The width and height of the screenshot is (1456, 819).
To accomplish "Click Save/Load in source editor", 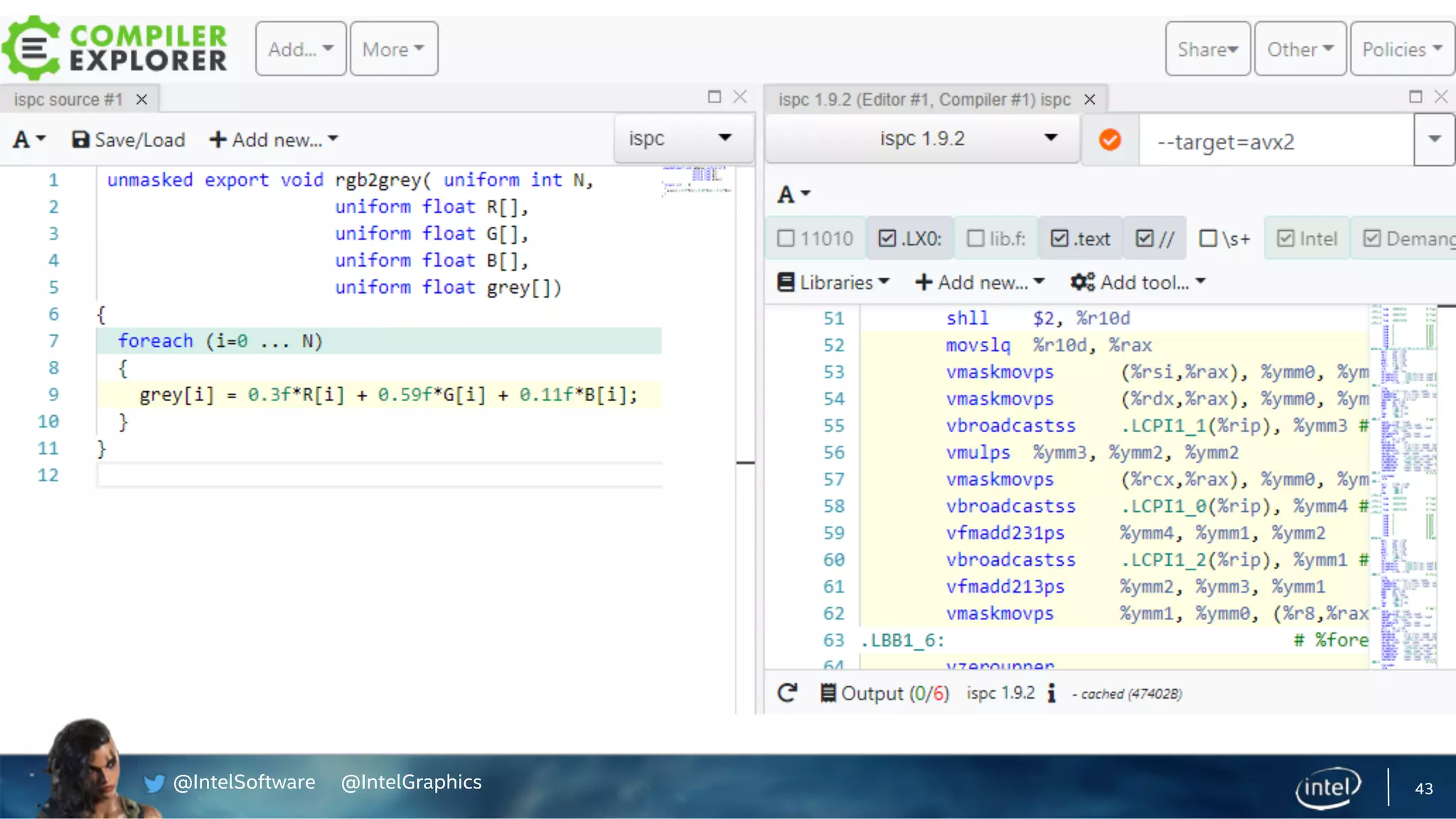I will pos(129,139).
